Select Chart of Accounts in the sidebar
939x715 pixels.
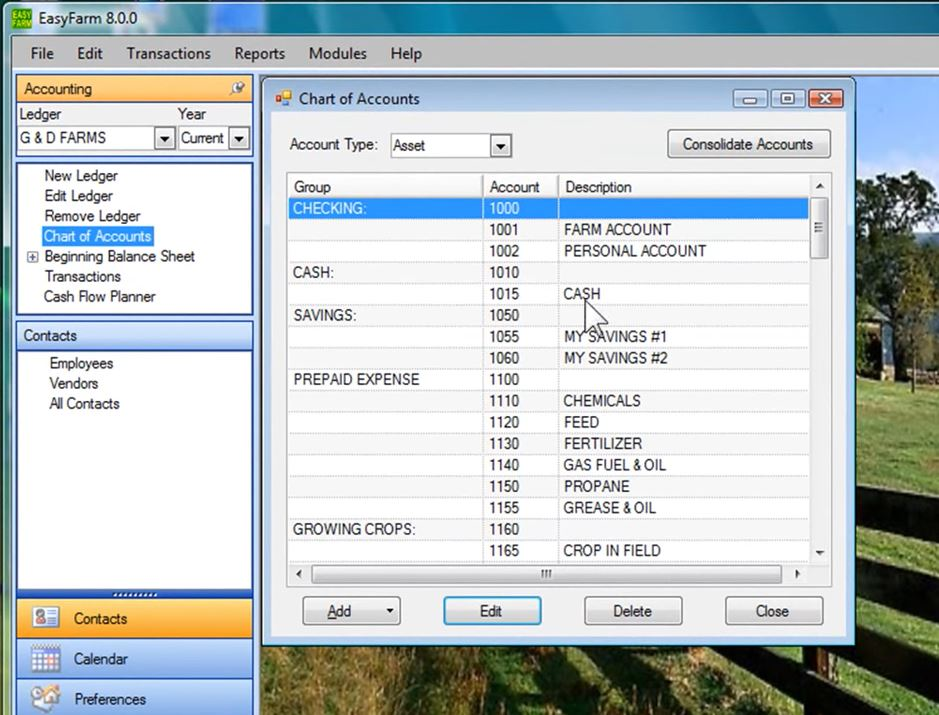point(98,236)
